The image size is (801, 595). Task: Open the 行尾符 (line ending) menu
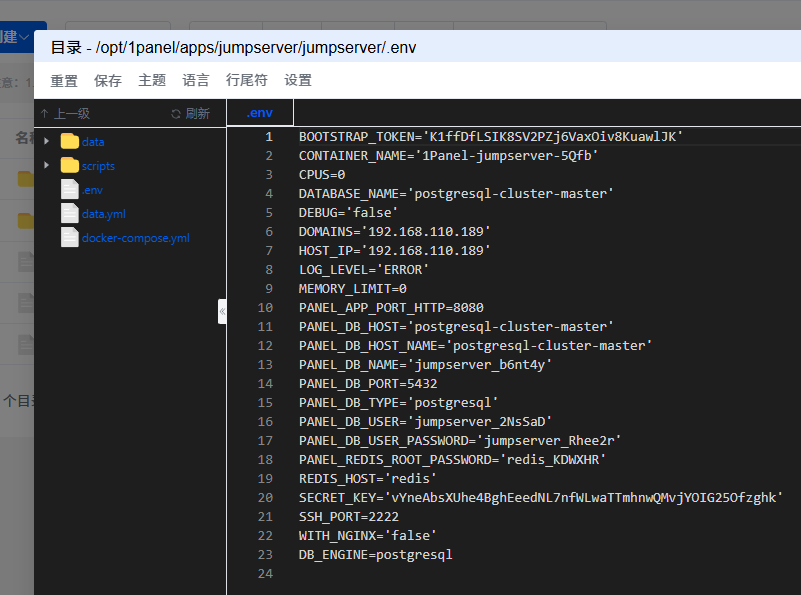point(247,81)
